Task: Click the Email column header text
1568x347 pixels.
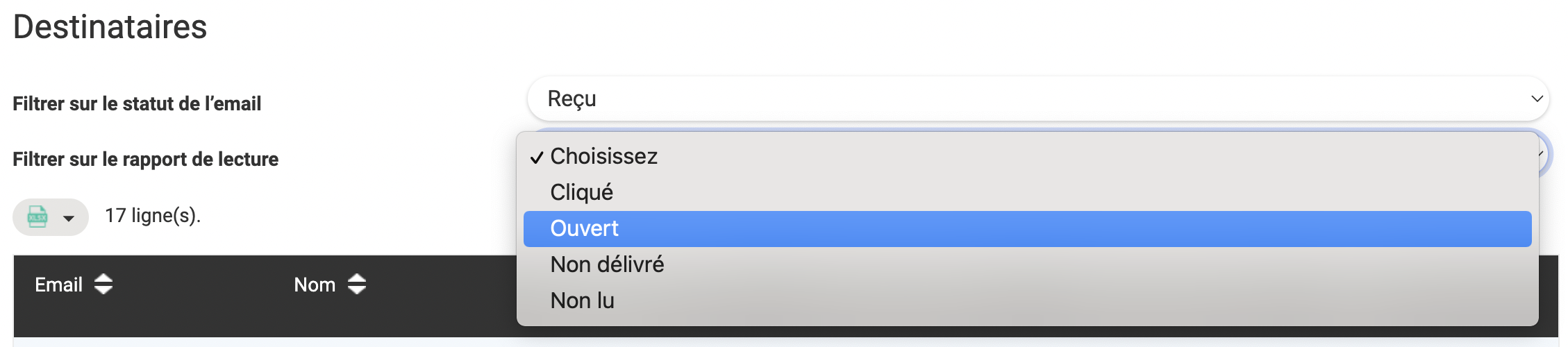Action: 59,285
